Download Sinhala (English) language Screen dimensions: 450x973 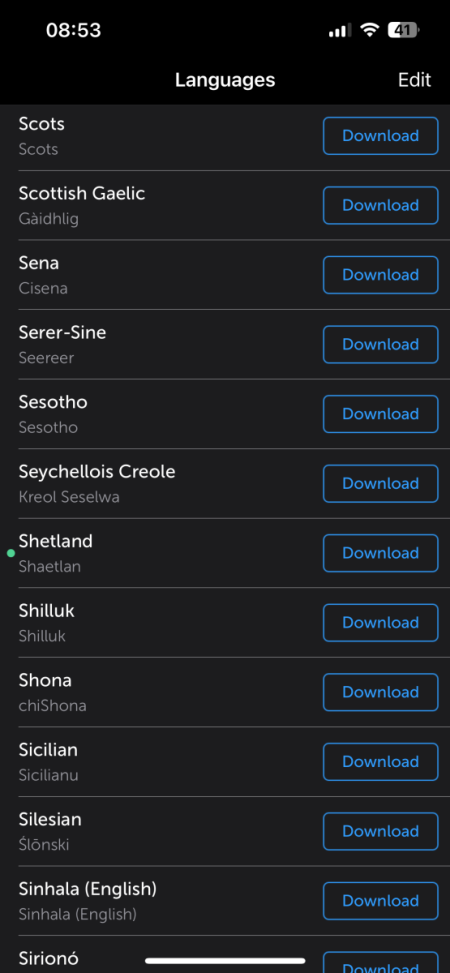click(x=380, y=900)
